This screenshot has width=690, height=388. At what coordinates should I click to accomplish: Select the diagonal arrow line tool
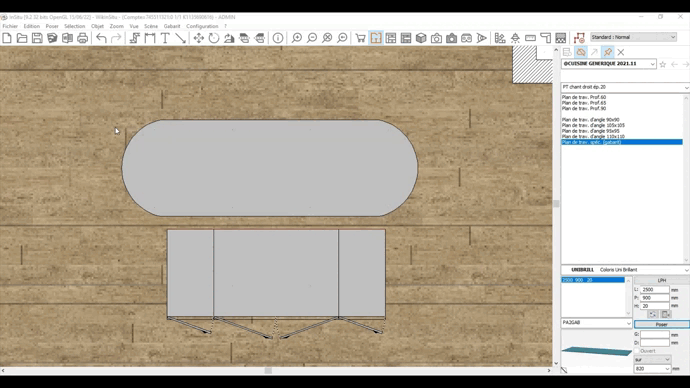click(x=180, y=38)
